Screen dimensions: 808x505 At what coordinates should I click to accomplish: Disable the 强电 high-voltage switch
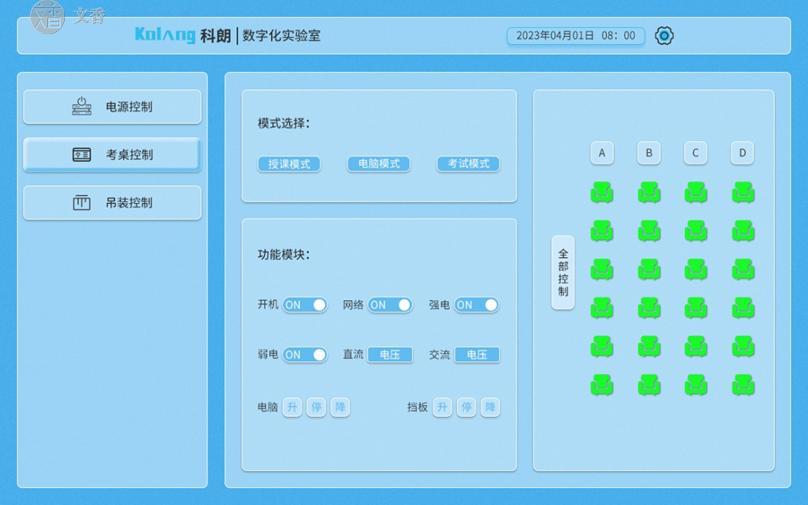[x=477, y=305]
